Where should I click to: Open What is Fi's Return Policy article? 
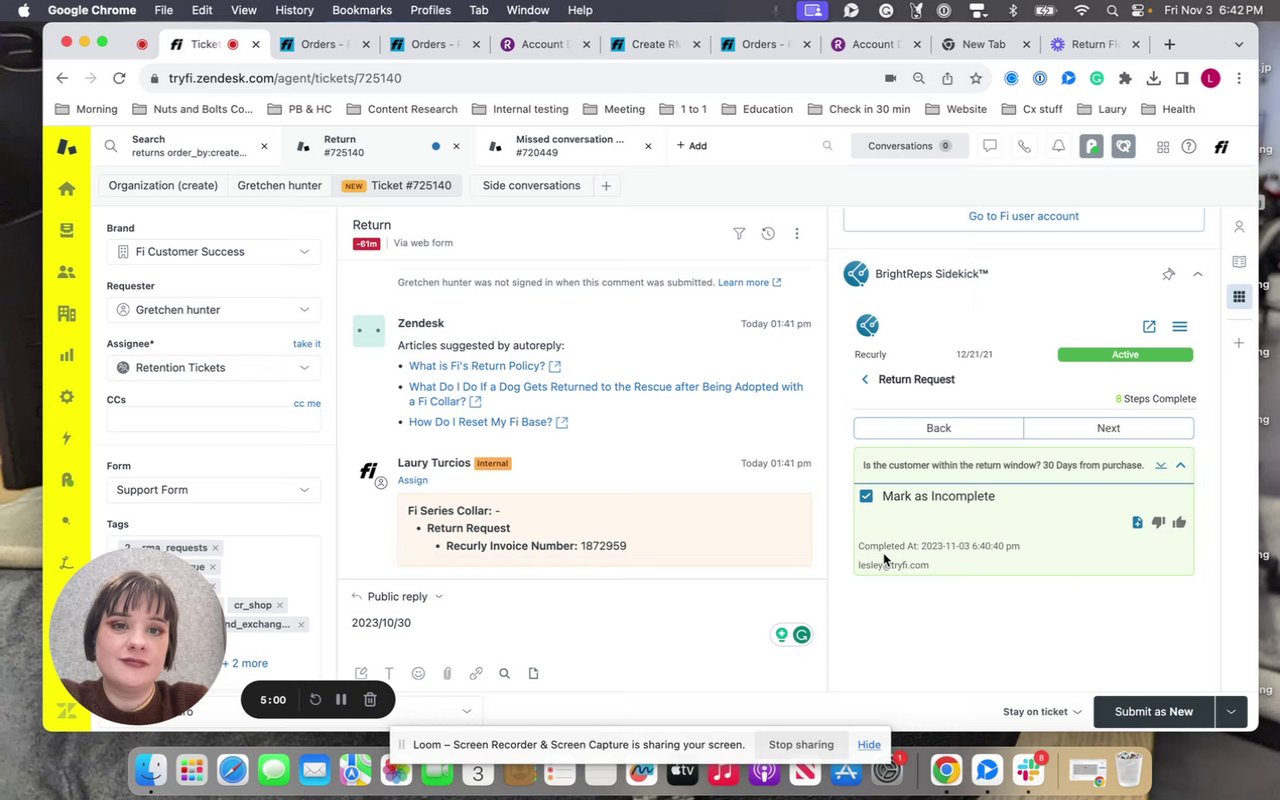coord(484,366)
